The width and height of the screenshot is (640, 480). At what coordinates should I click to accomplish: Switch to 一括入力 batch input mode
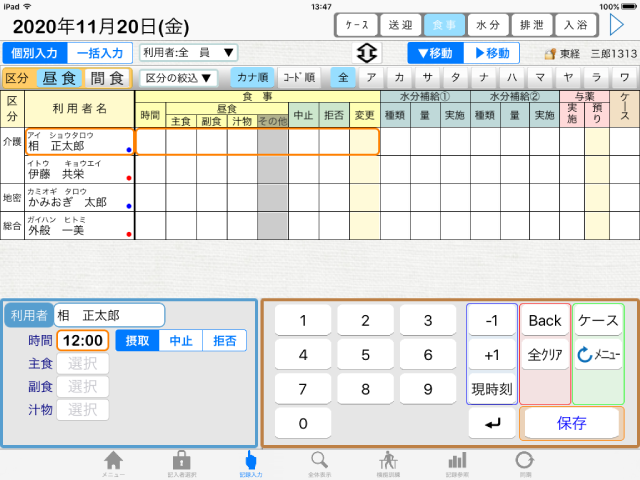pyautogui.click(x=100, y=53)
